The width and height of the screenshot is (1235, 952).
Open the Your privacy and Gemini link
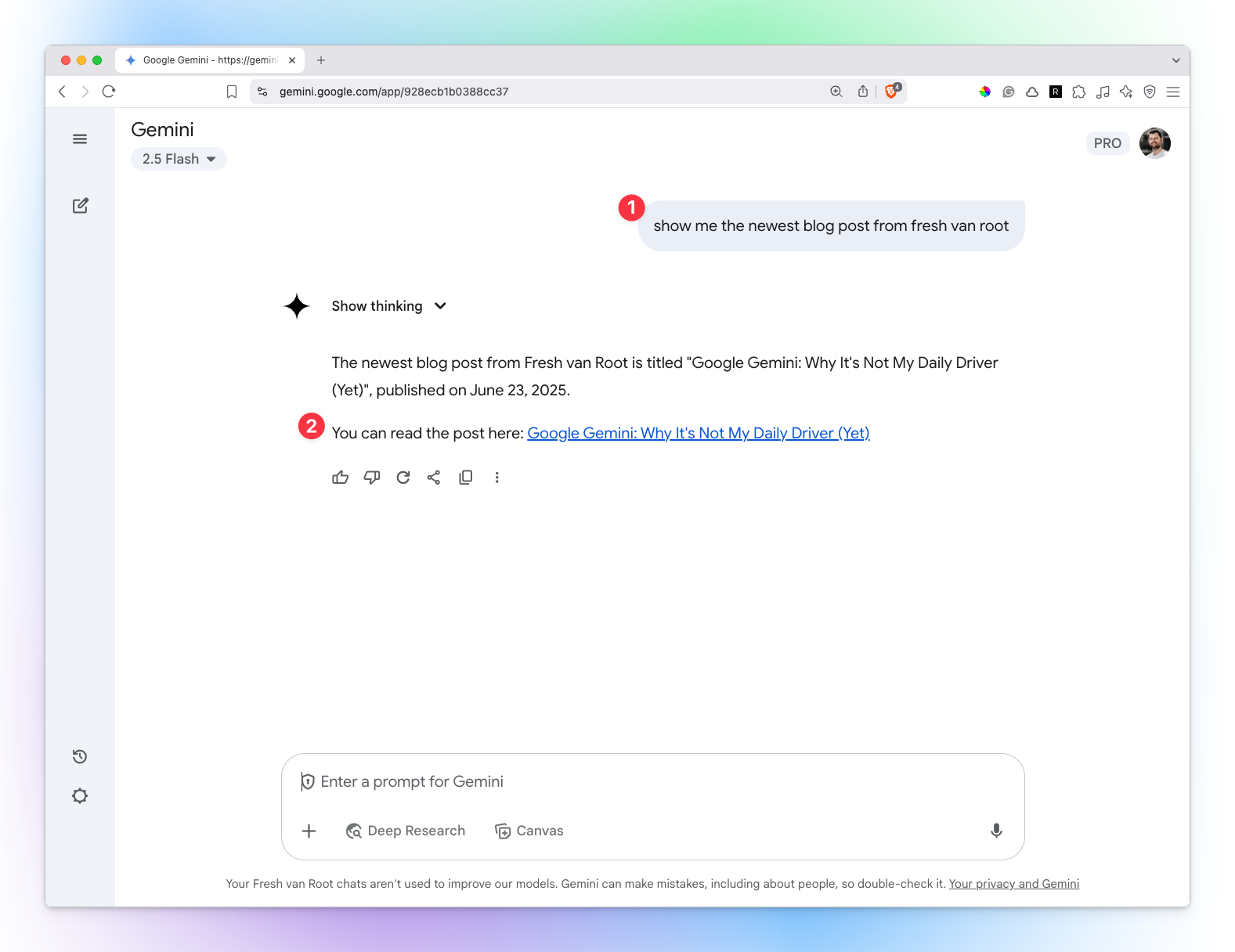pos(1014,884)
